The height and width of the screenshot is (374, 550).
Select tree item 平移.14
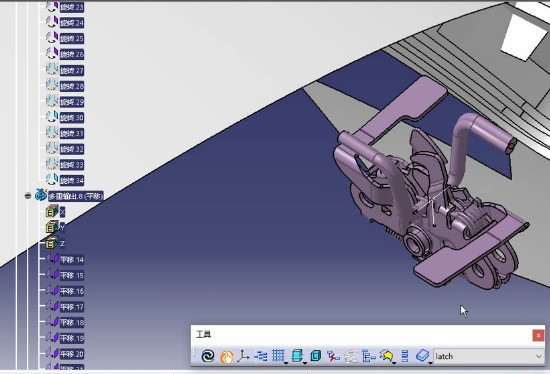72,260
